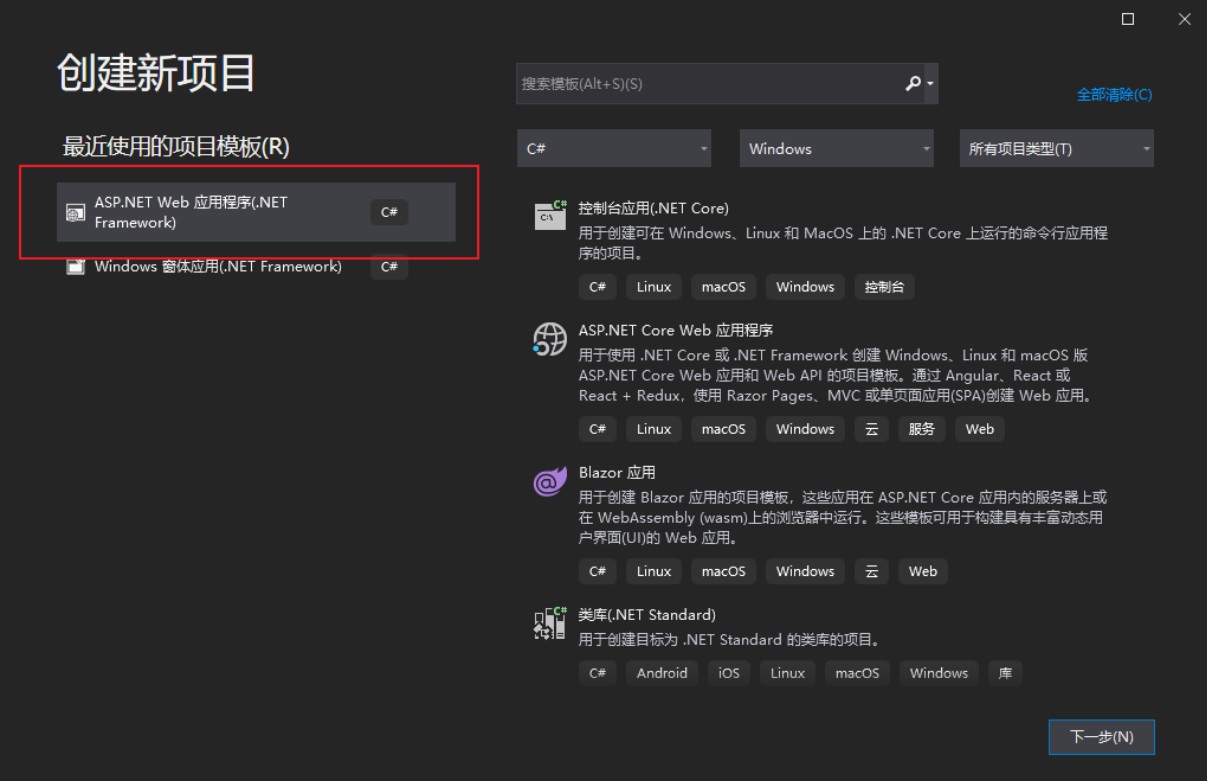
Task: Click the Class Library (.NET Standard) icon
Action: pyautogui.click(x=551, y=624)
